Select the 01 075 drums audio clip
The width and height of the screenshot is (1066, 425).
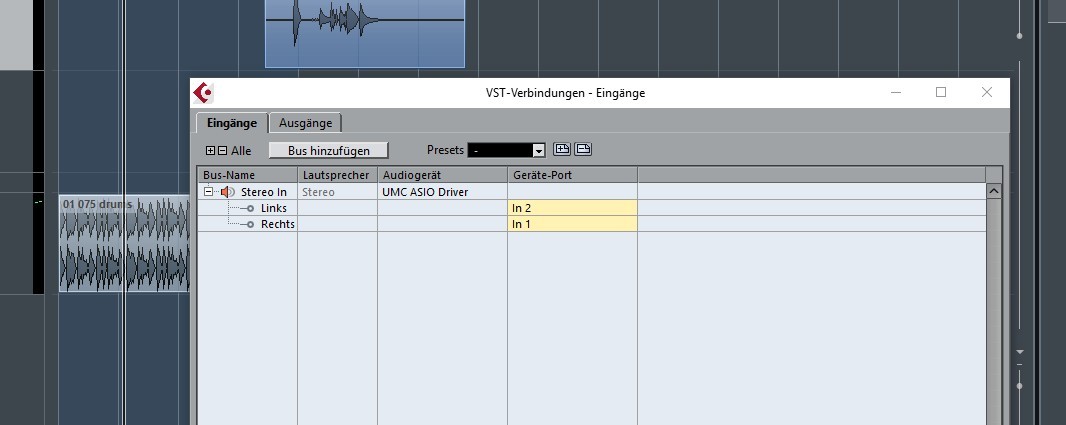pos(124,243)
